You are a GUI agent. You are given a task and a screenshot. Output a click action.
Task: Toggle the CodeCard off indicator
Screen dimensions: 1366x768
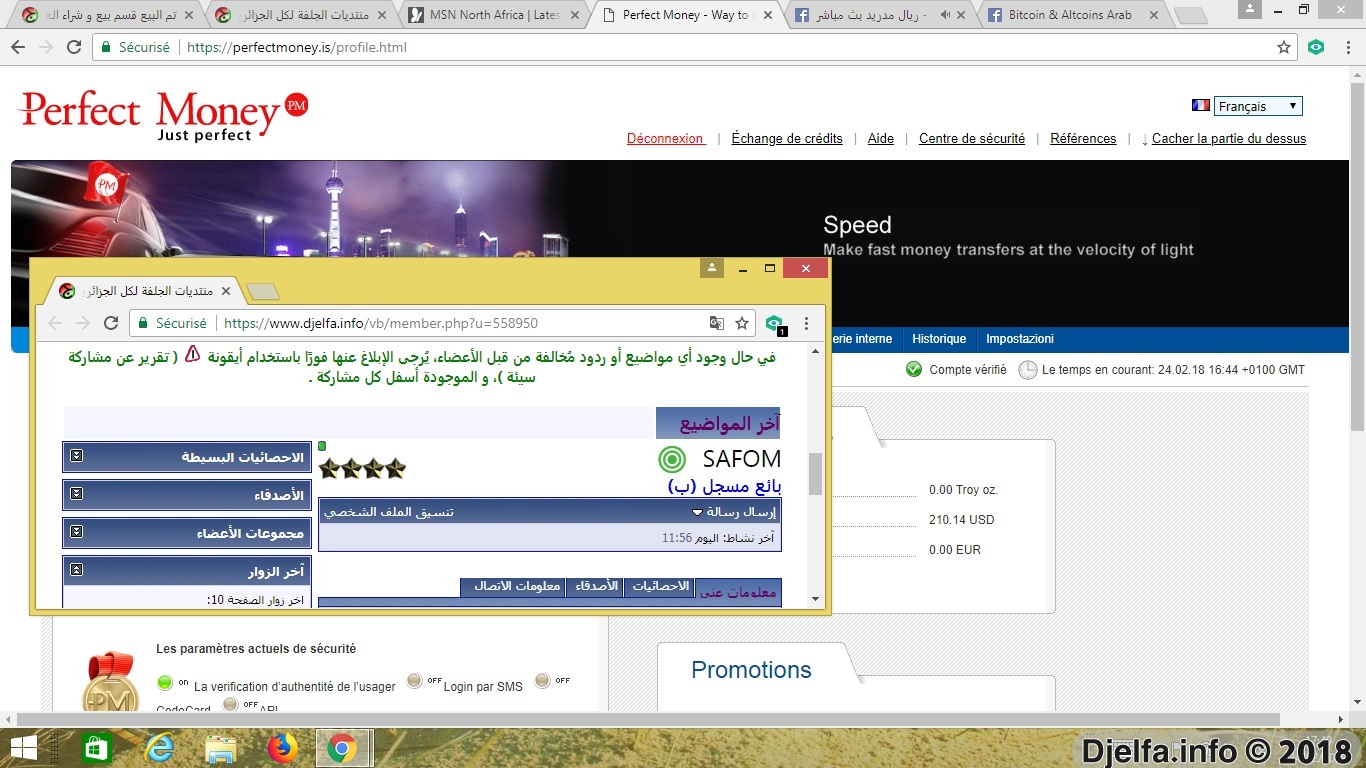[x=543, y=681]
